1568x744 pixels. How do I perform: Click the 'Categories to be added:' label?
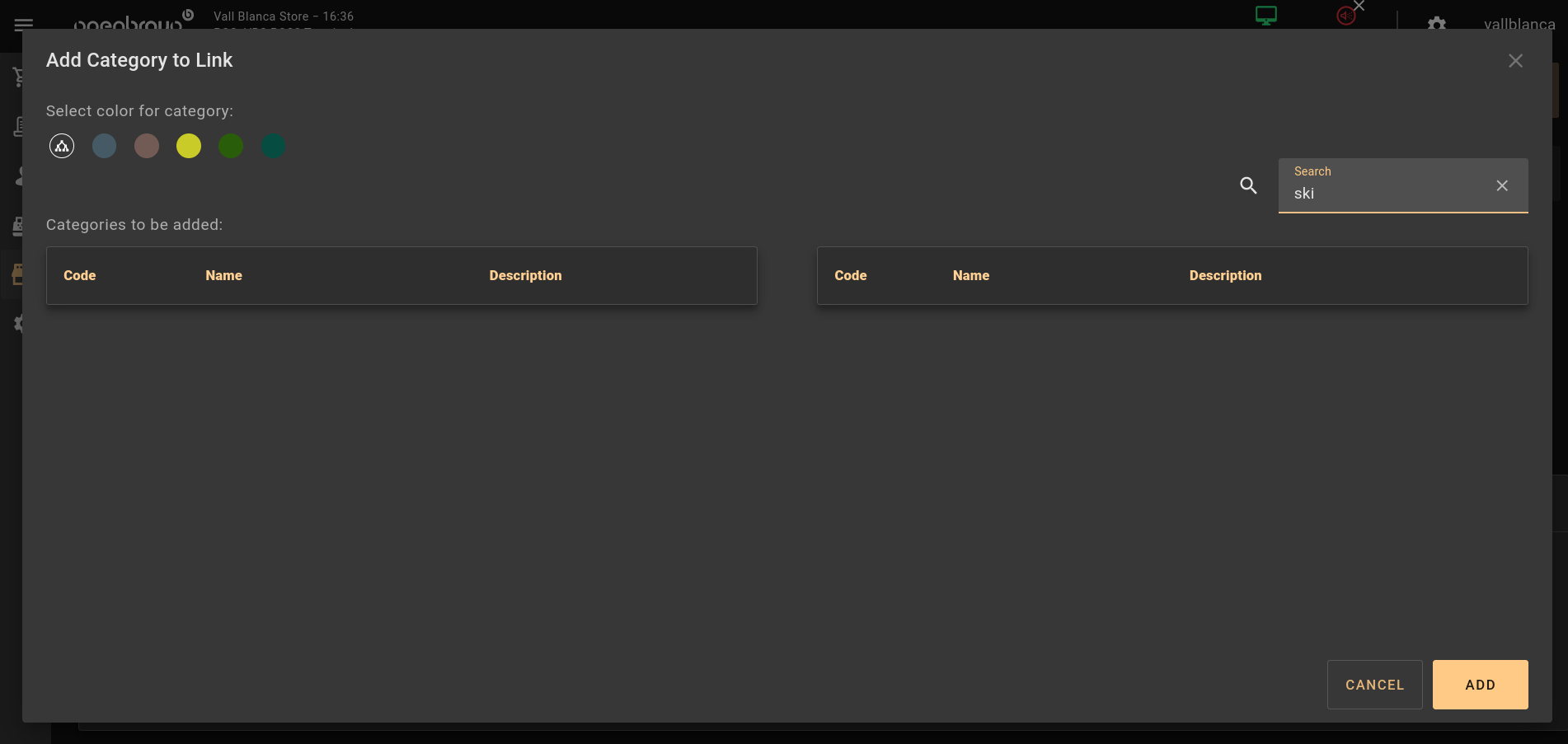134,225
